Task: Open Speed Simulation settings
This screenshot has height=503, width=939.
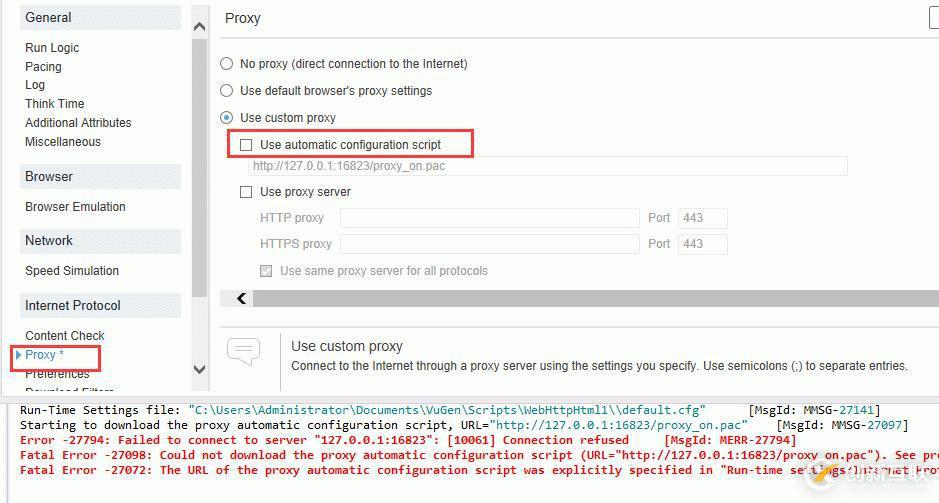Action: click(72, 271)
